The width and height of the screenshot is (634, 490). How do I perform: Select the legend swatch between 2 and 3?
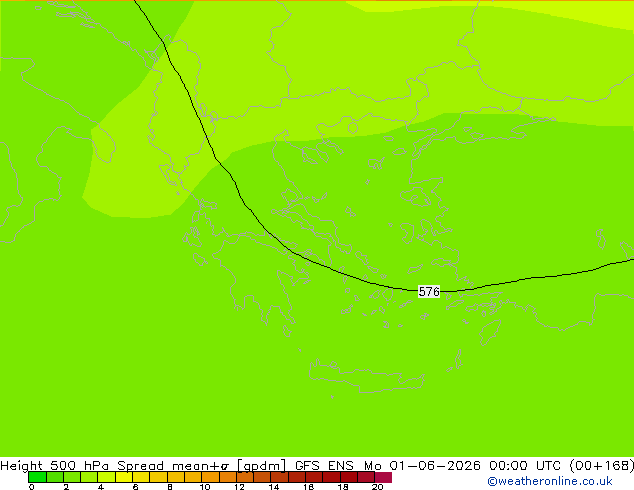tap(72, 477)
